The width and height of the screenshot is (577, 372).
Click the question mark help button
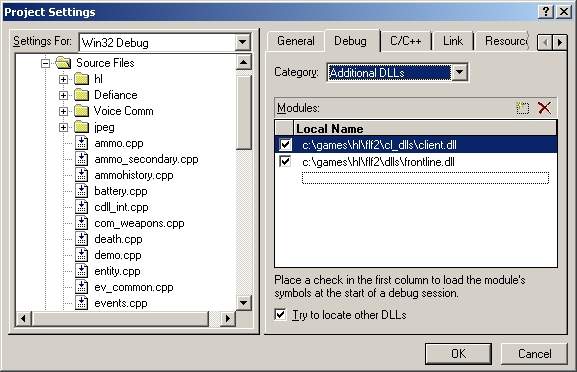pyautogui.click(x=546, y=12)
